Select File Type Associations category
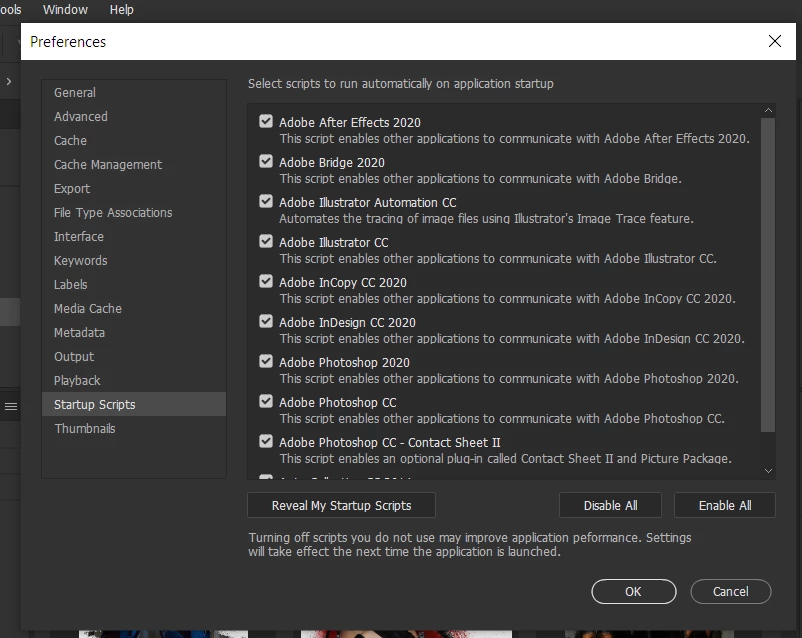This screenshot has height=638, width=802. click(x=133, y=213)
